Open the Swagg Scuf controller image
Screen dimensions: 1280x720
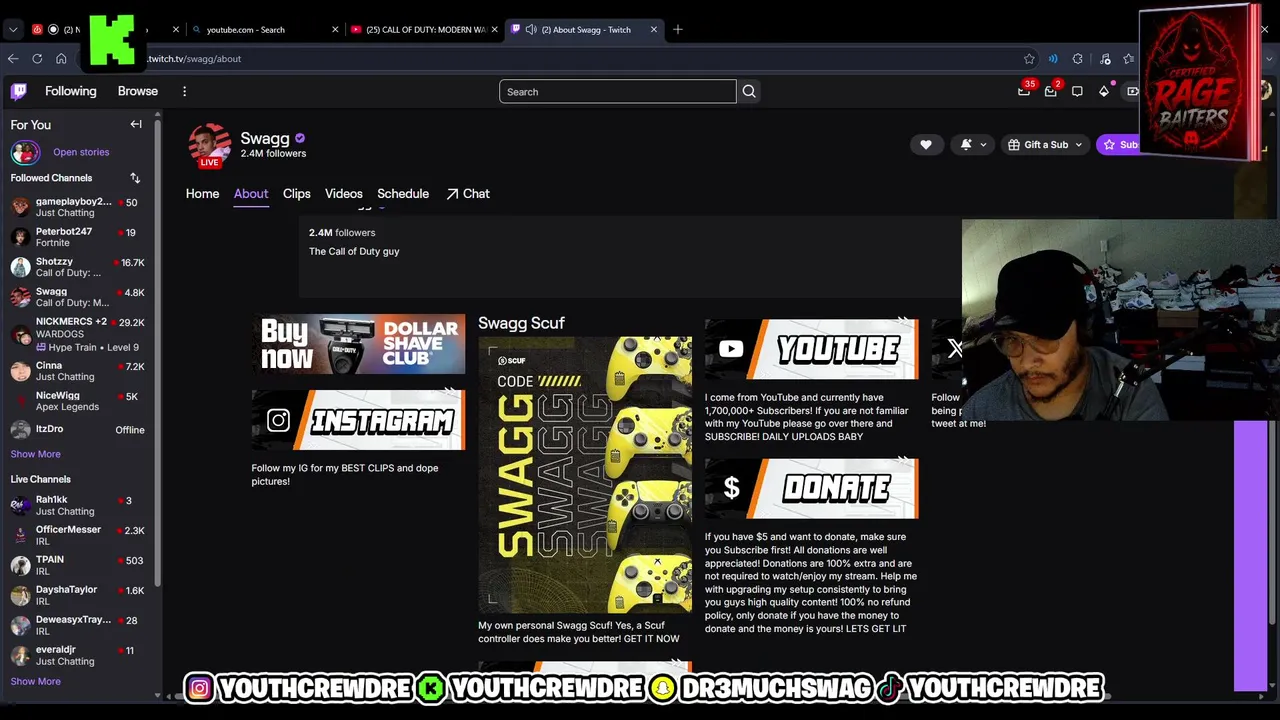tap(585, 475)
